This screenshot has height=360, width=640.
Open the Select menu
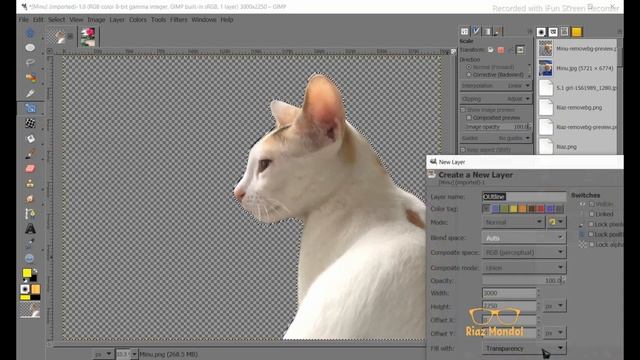56,20
